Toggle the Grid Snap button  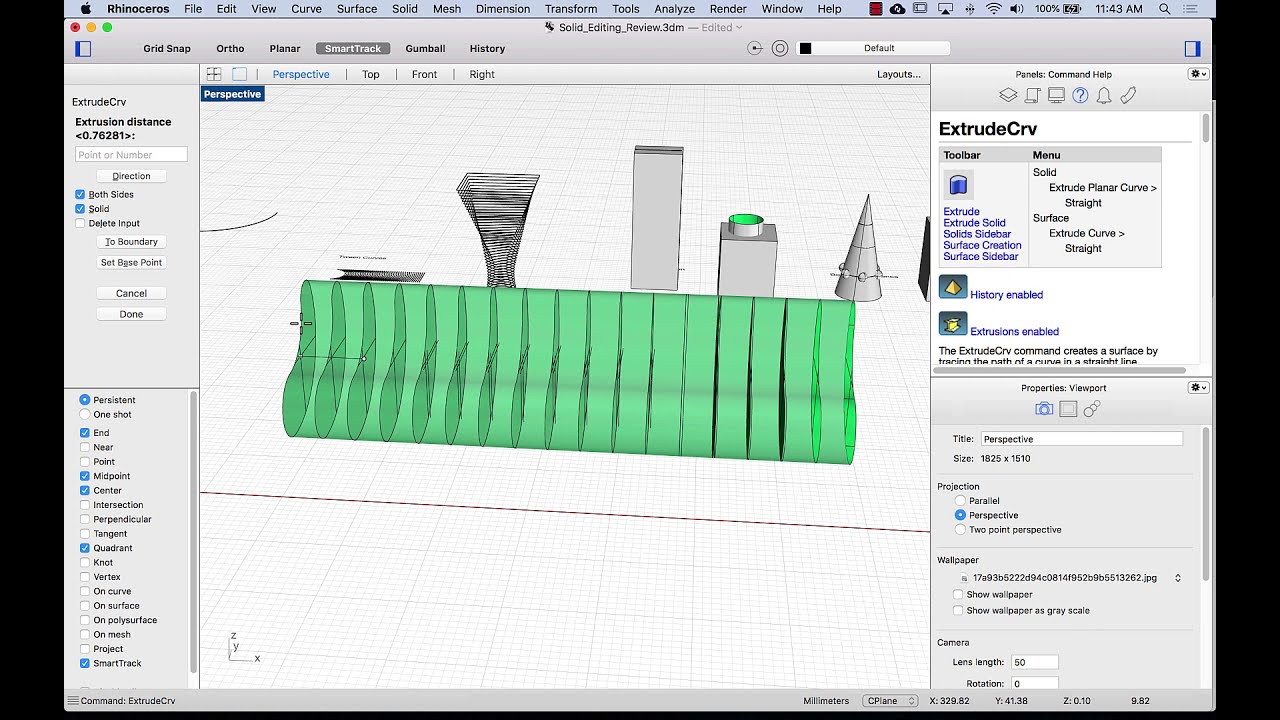167,48
